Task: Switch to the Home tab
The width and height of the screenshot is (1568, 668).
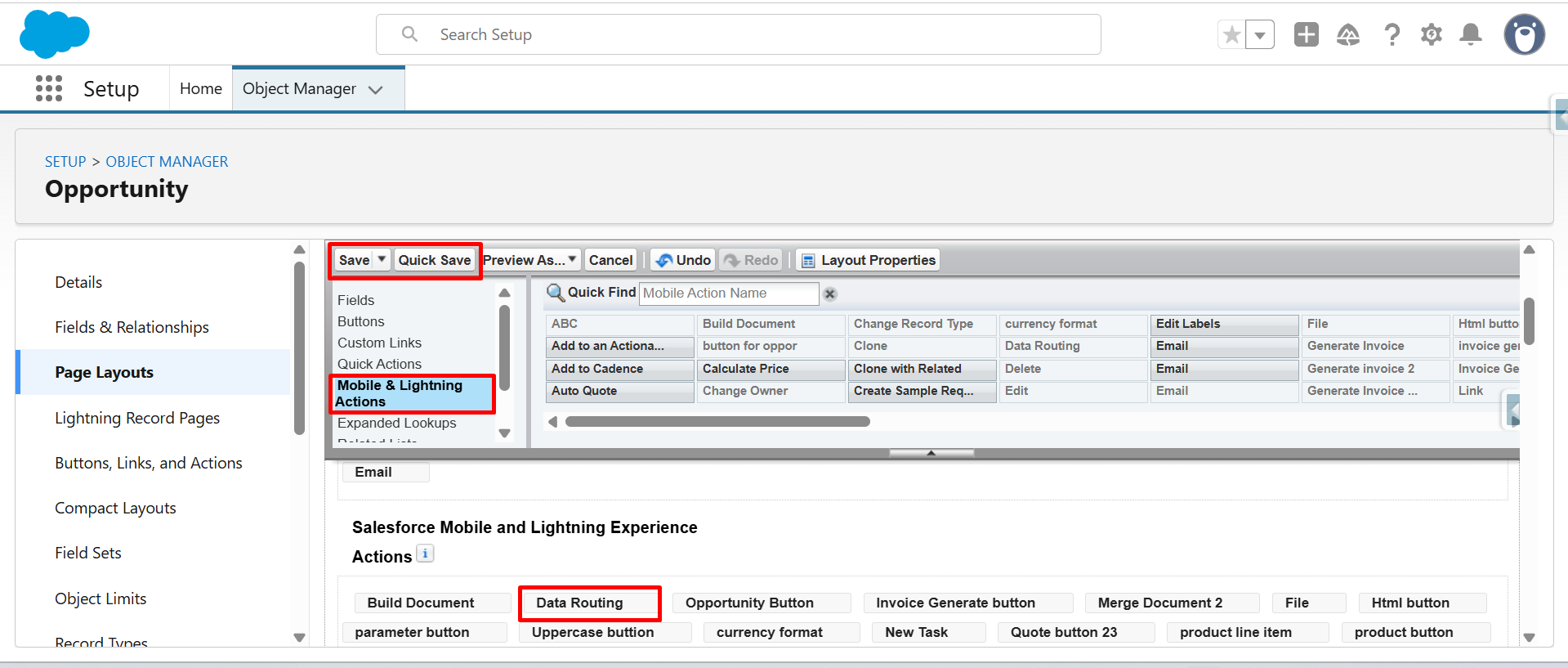Action: click(x=201, y=88)
